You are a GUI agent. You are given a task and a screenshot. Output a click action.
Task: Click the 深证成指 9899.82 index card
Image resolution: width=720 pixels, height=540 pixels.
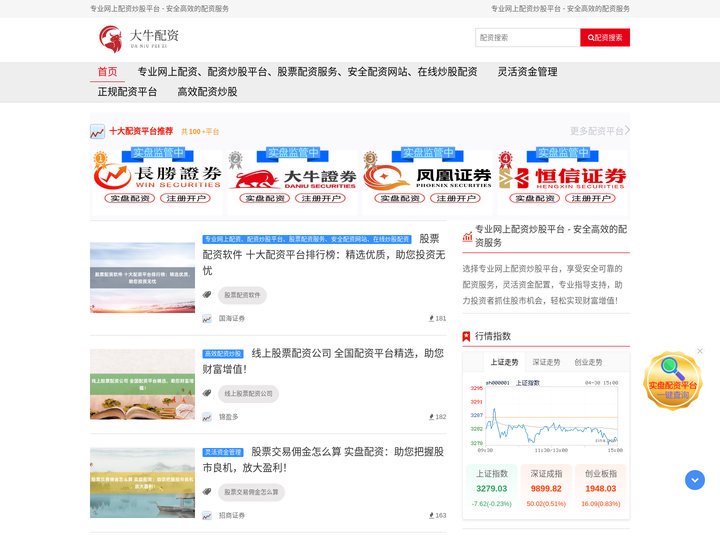point(546,488)
